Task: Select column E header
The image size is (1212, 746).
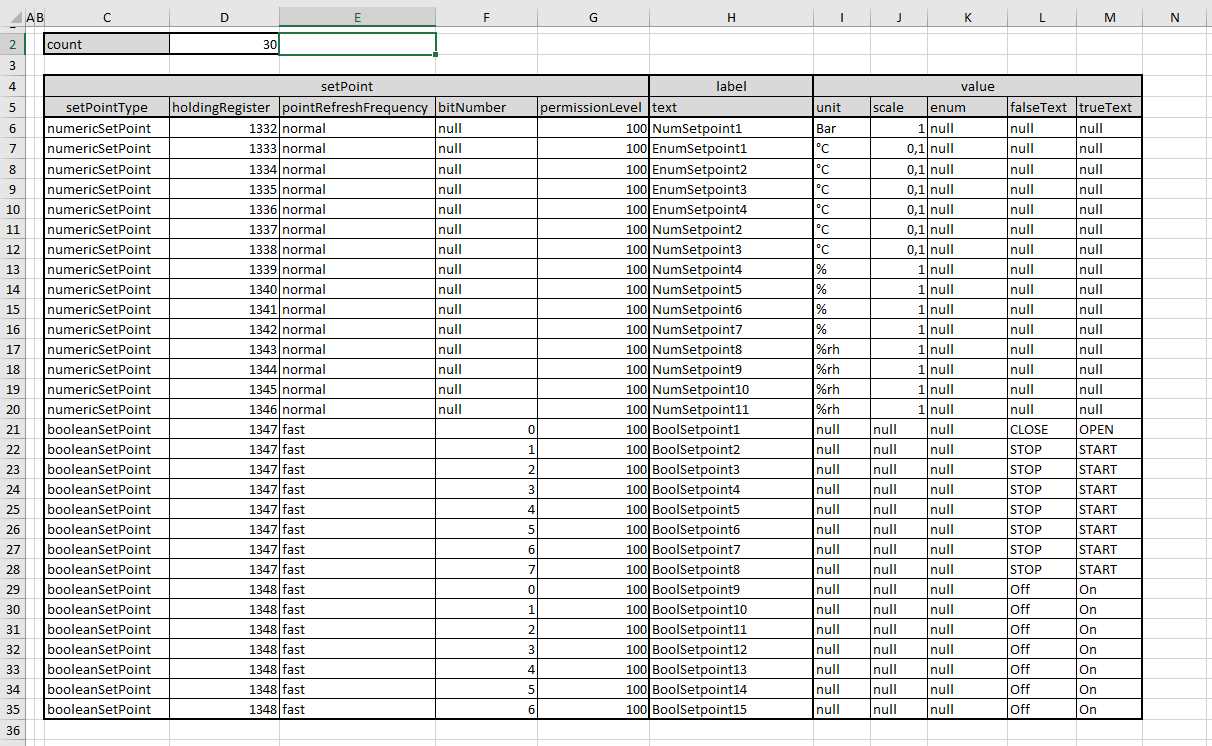Action: [357, 17]
